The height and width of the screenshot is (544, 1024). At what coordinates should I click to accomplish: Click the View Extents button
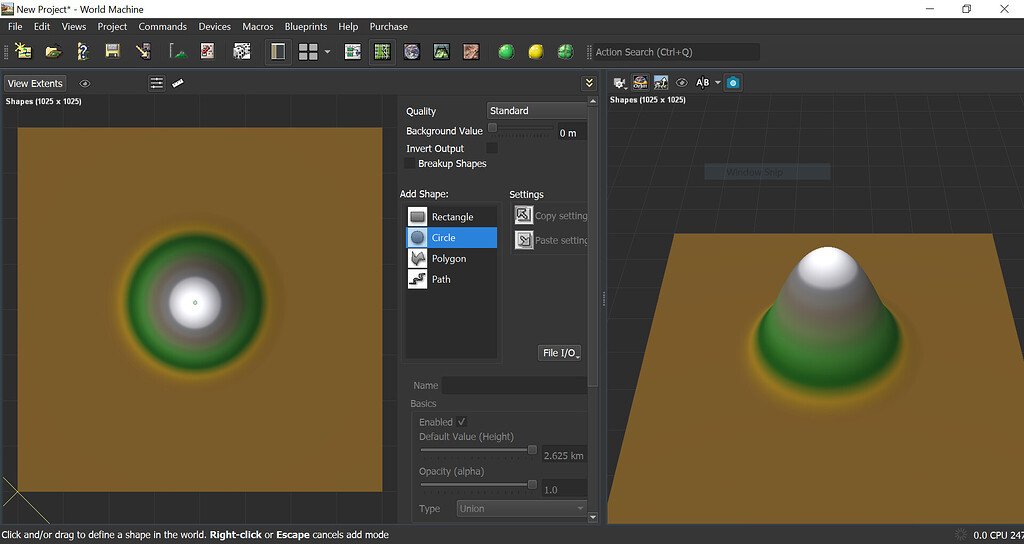(x=35, y=84)
